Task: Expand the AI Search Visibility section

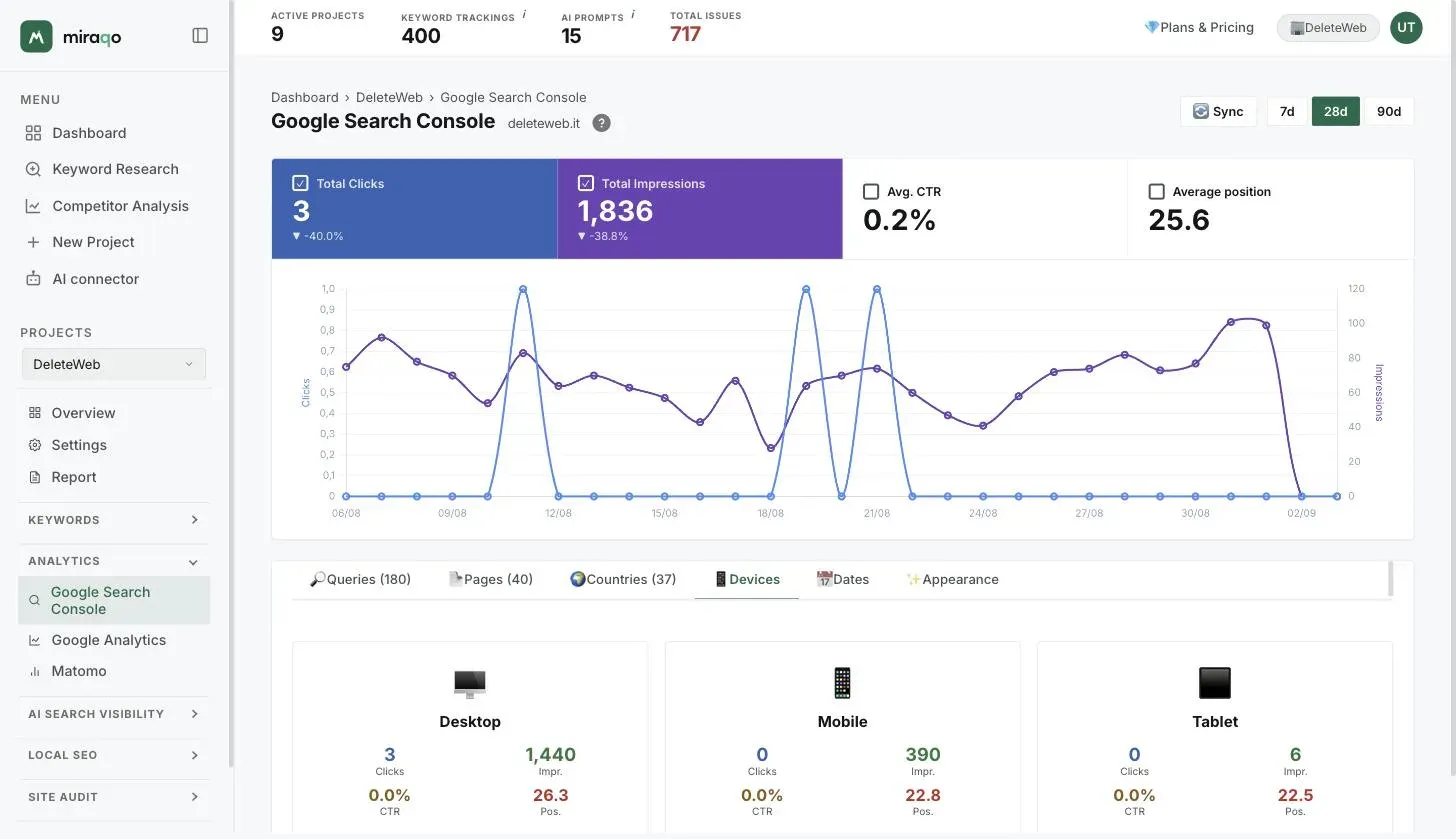Action: pyautogui.click(x=114, y=714)
